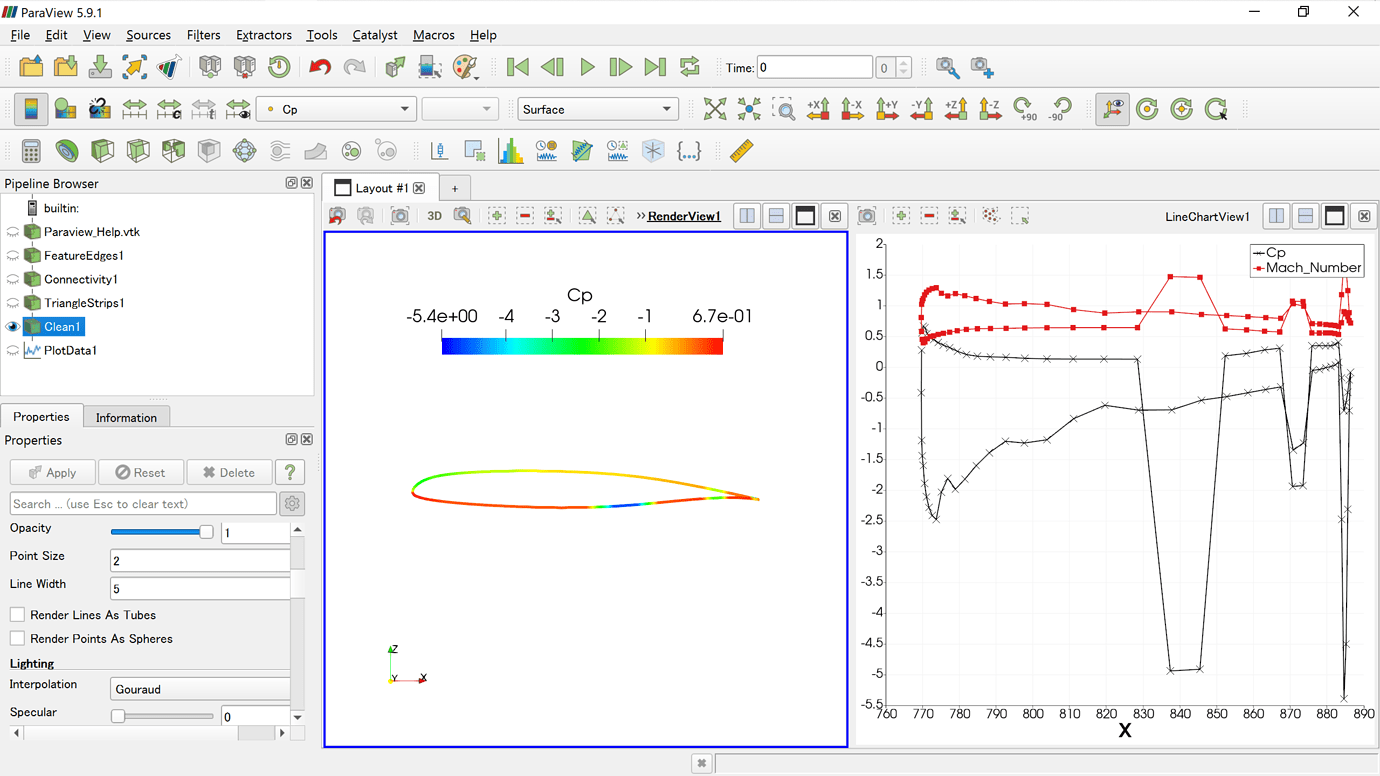1380x776 pixels.
Task: Enable the Render Lines As Tubes checkbox
Action: (15, 614)
